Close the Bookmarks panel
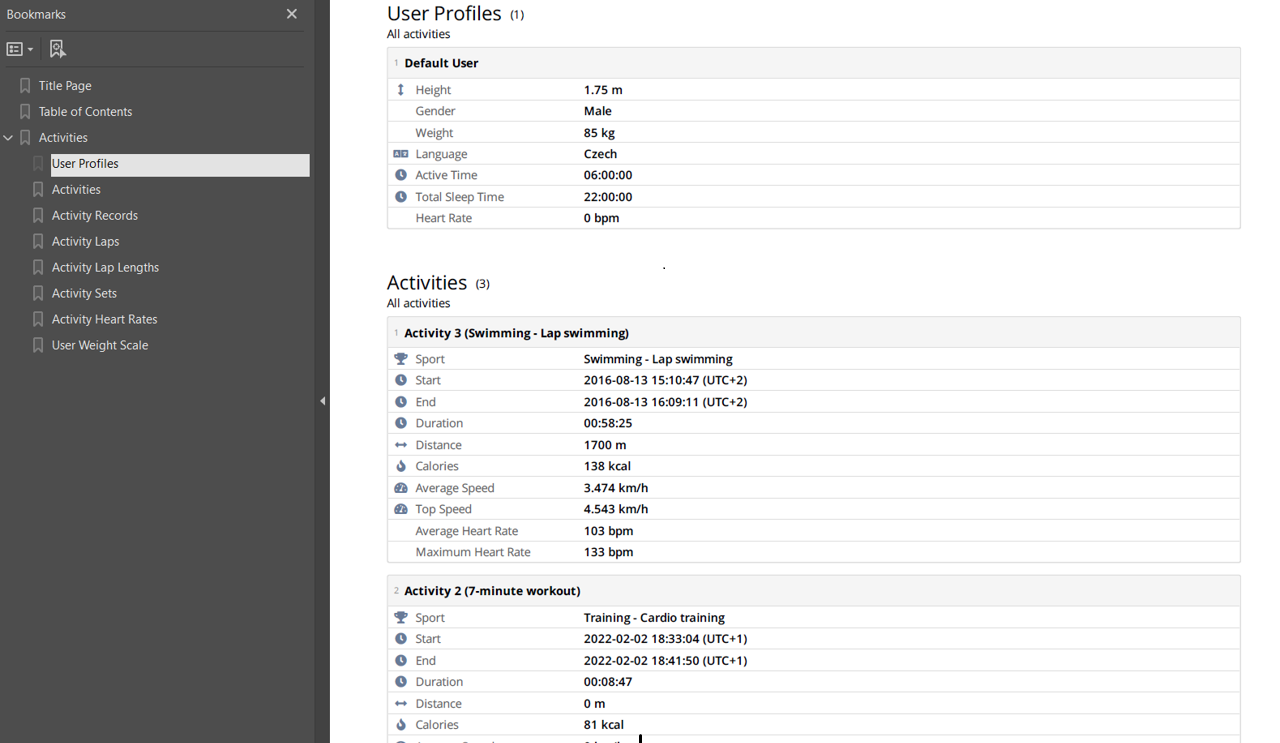Viewport: 1280px width, 743px height. coord(291,14)
